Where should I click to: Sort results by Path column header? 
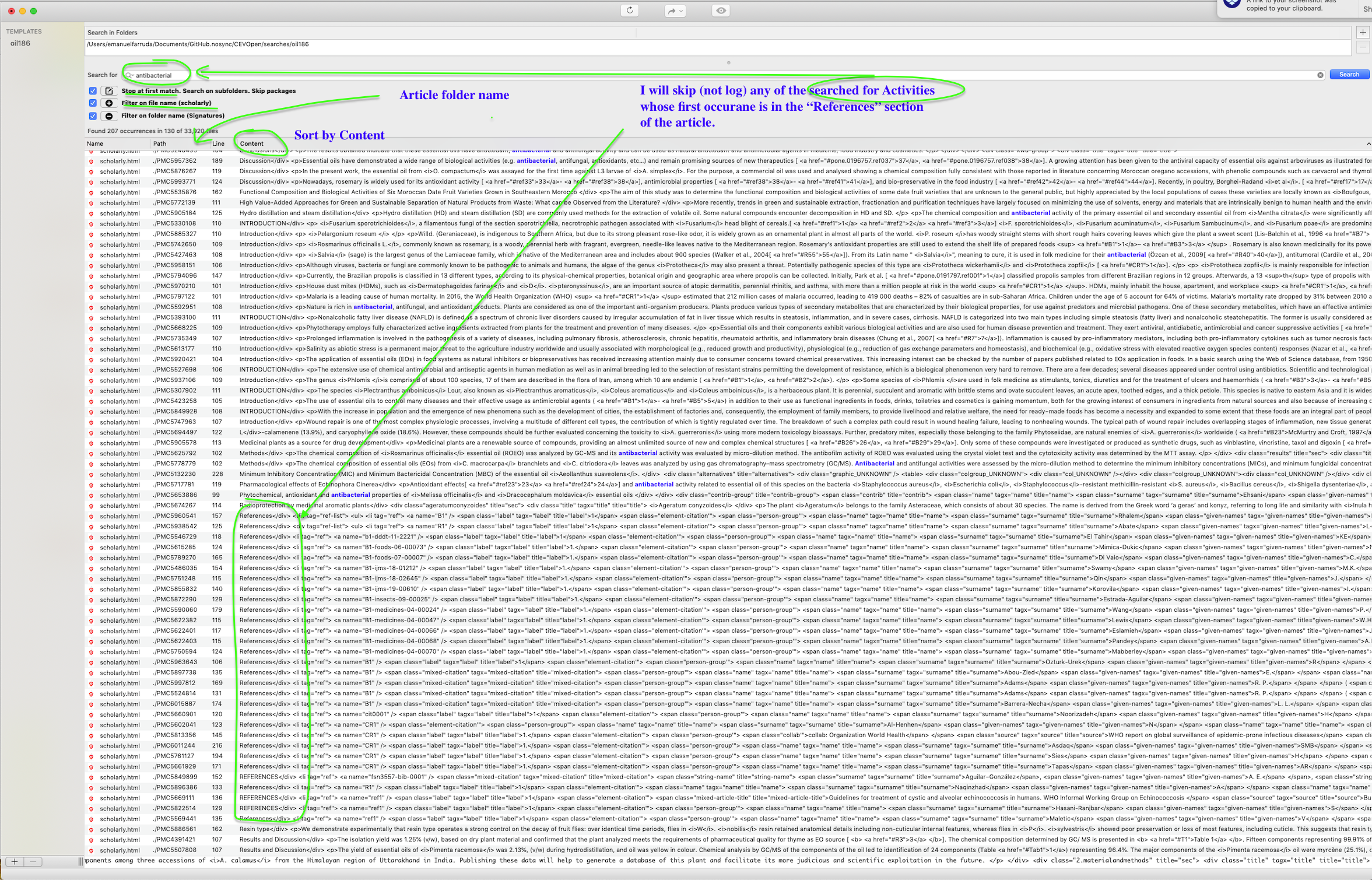(x=160, y=143)
